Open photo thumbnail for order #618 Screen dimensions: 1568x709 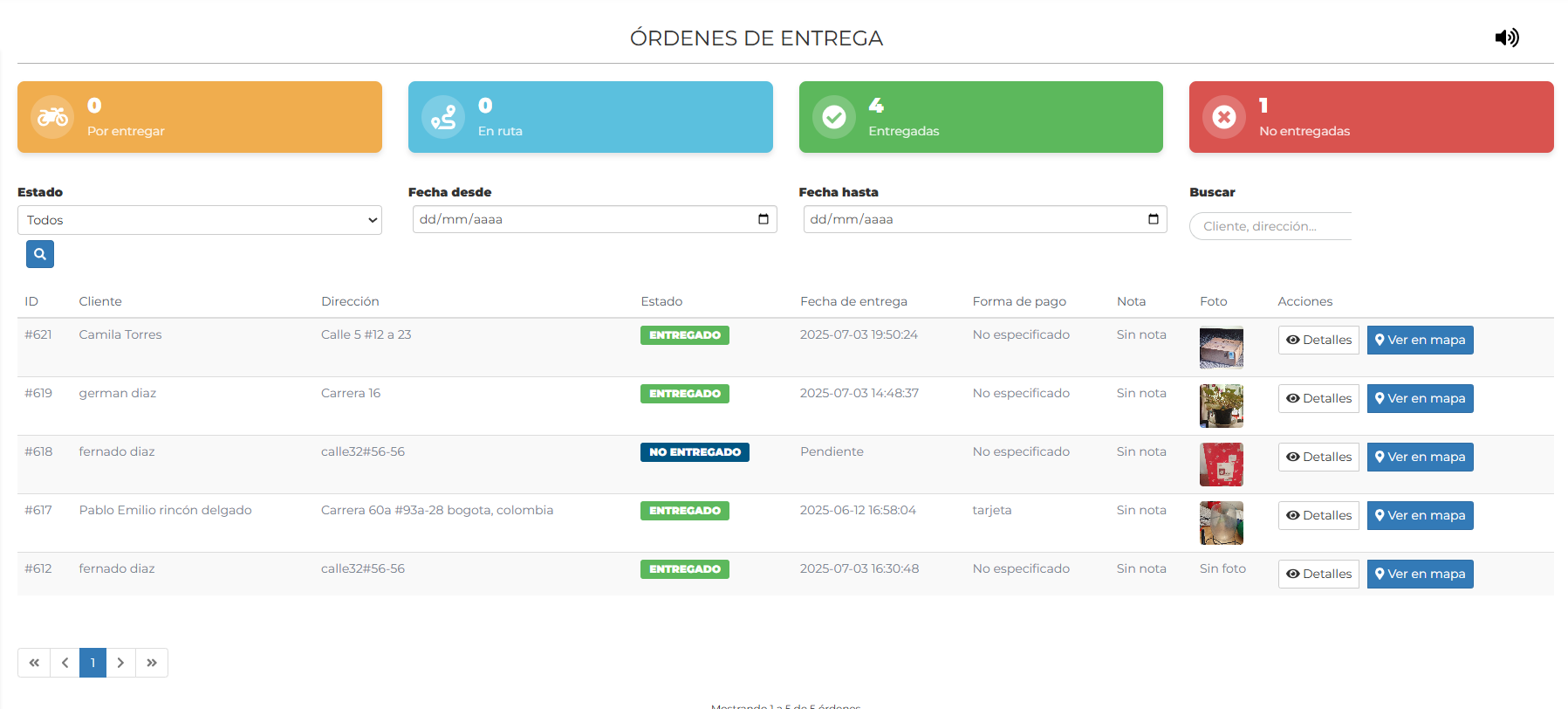coord(1222,465)
